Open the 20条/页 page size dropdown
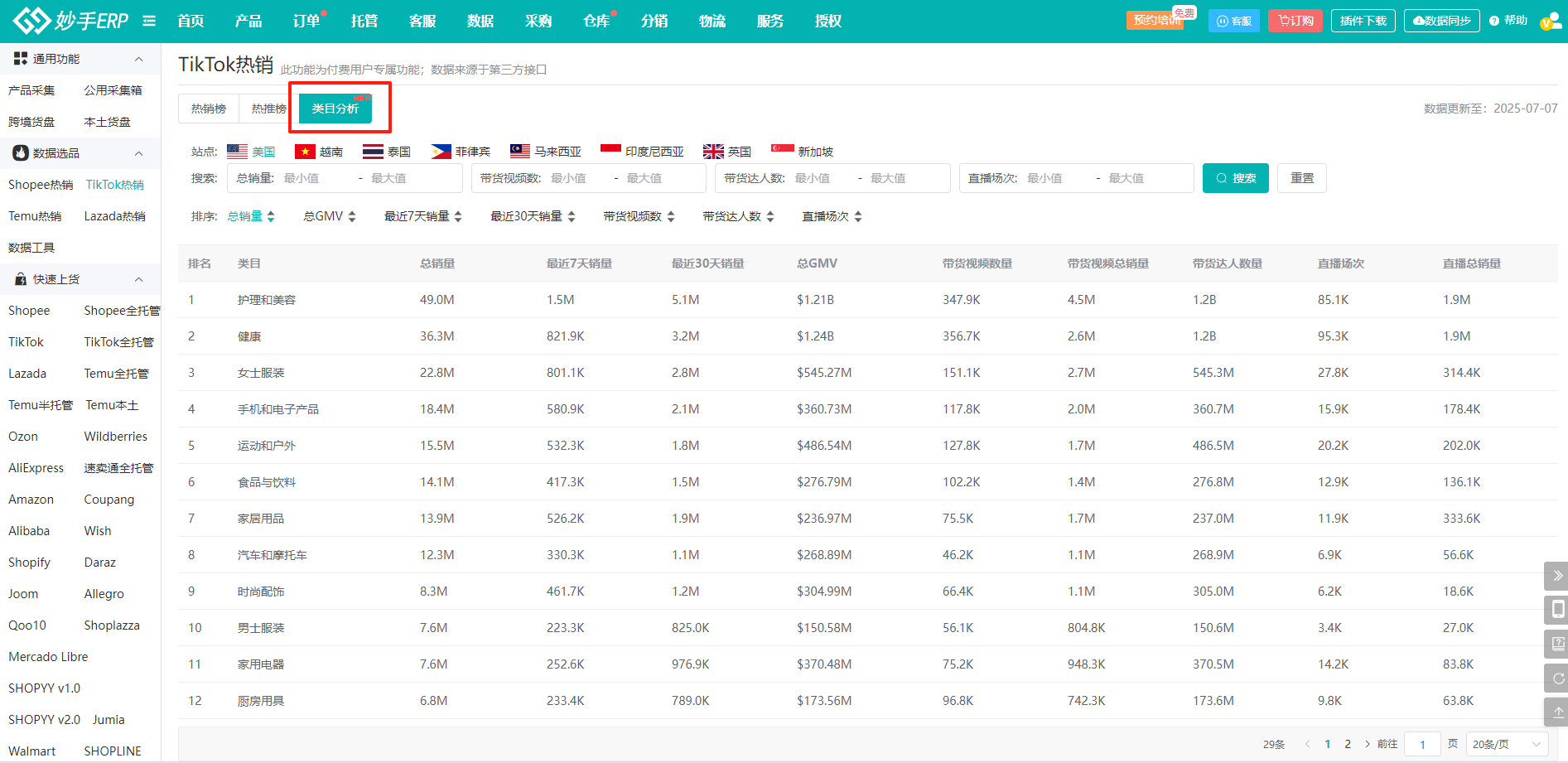1568x763 pixels. (1507, 744)
